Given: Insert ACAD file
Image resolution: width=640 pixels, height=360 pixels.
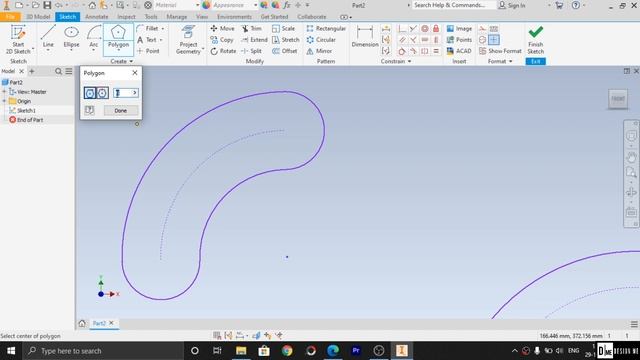Looking at the screenshot, I should (x=459, y=51).
